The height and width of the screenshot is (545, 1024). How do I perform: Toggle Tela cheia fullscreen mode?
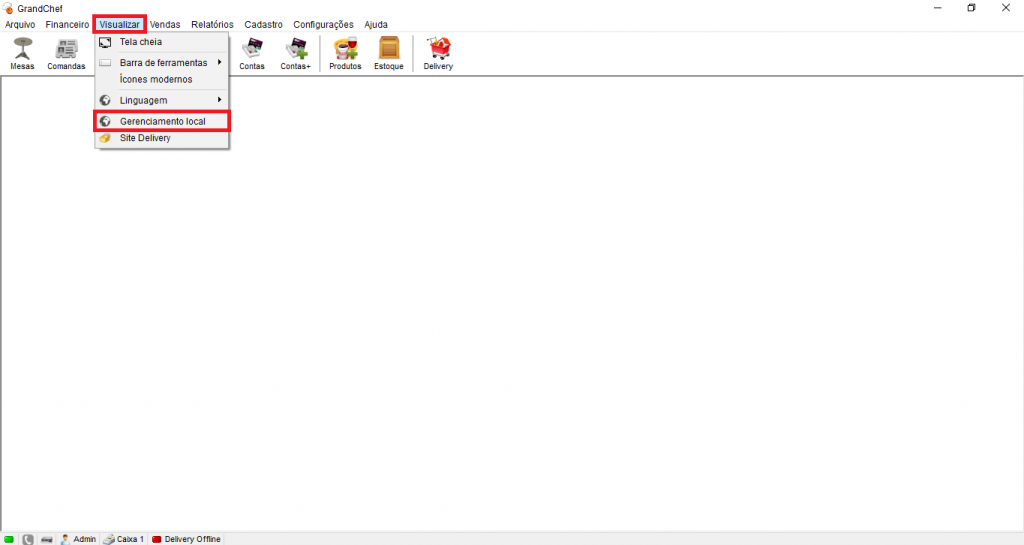pos(141,42)
